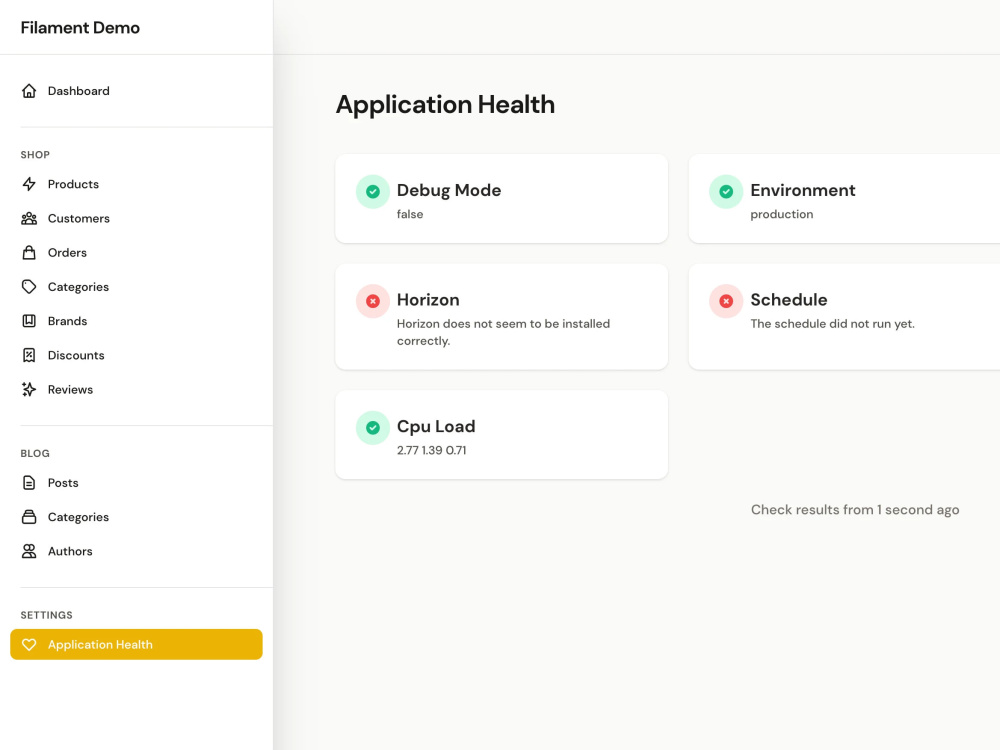1000x750 pixels.
Task: Open Categories under the Blog section
Action: pos(136,517)
